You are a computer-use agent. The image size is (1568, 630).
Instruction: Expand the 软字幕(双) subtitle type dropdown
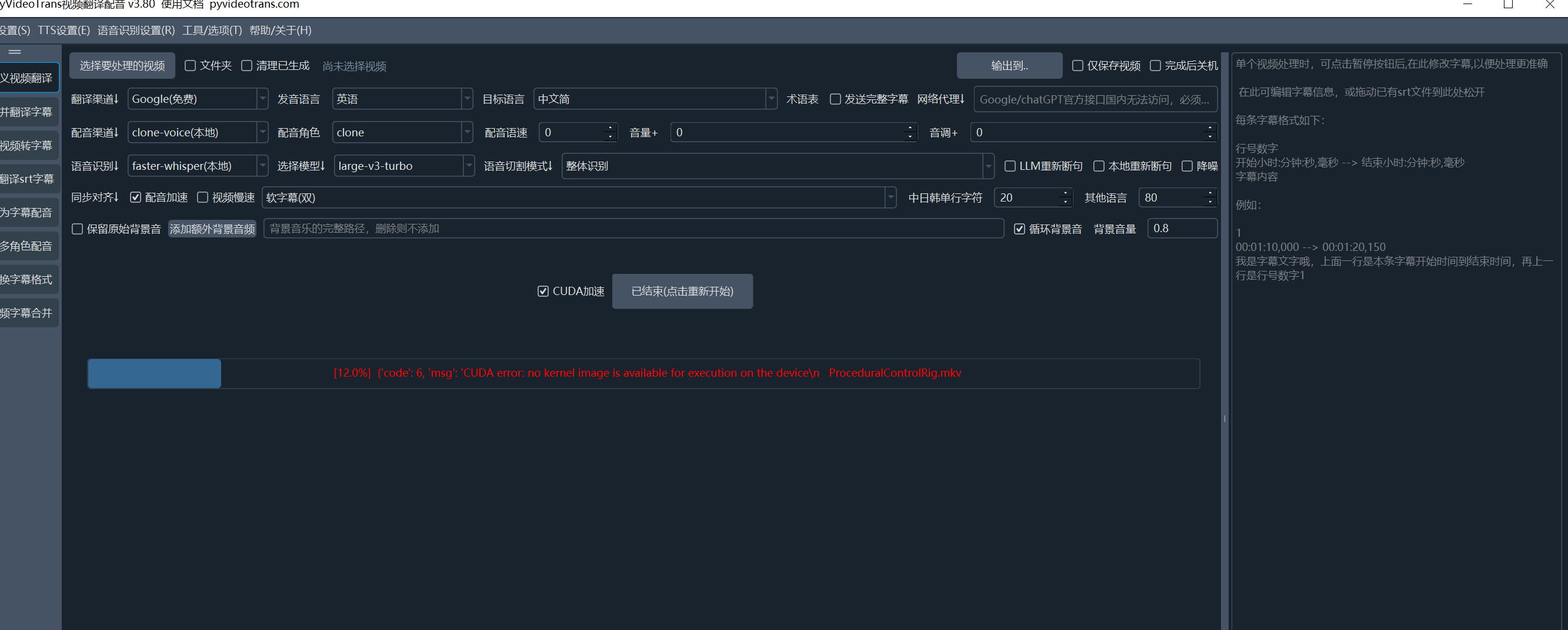[890, 197]
